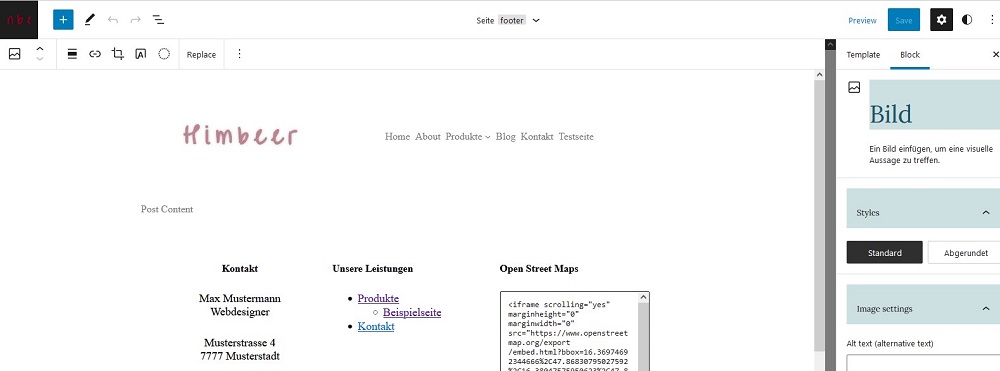Click the Open Street Maps heading

pos(539,269)
